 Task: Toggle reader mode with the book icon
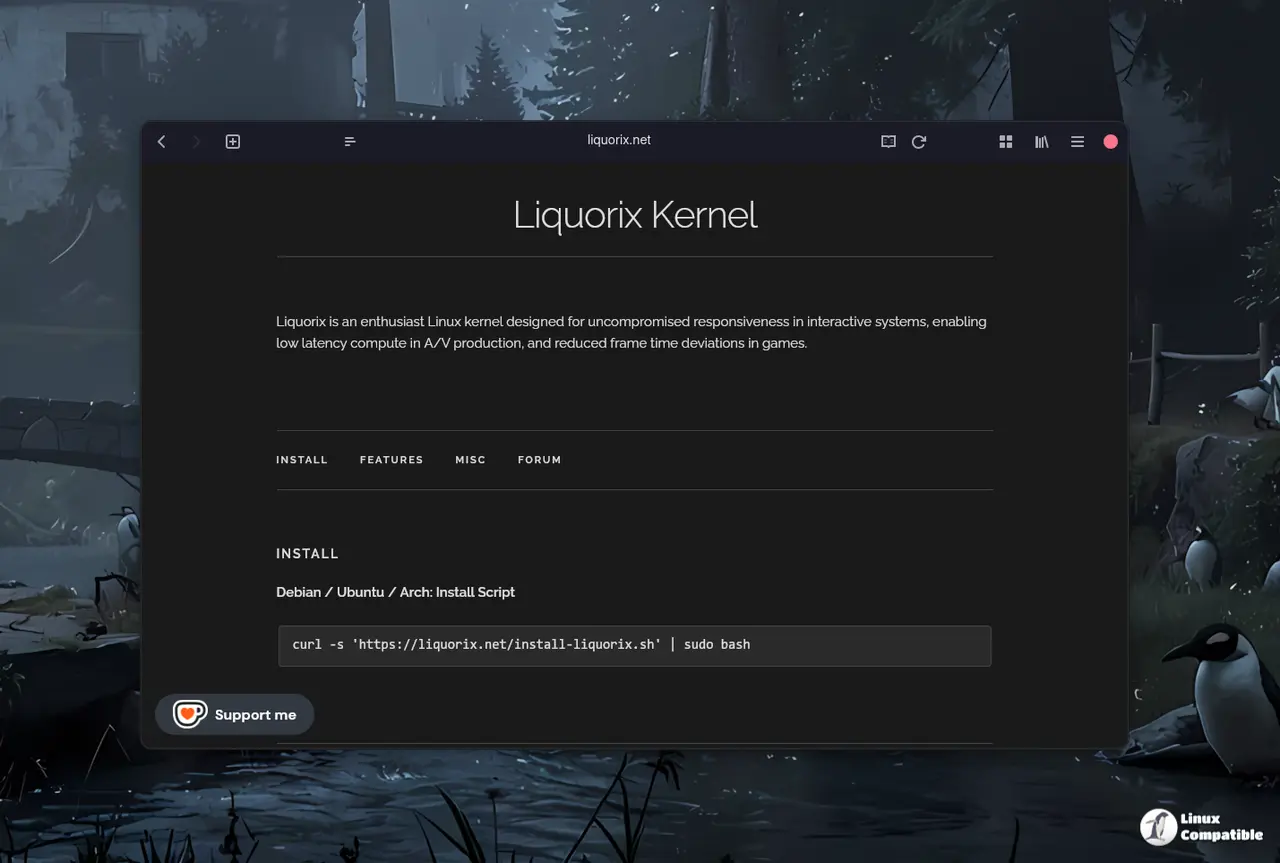(x=888, y=142)
